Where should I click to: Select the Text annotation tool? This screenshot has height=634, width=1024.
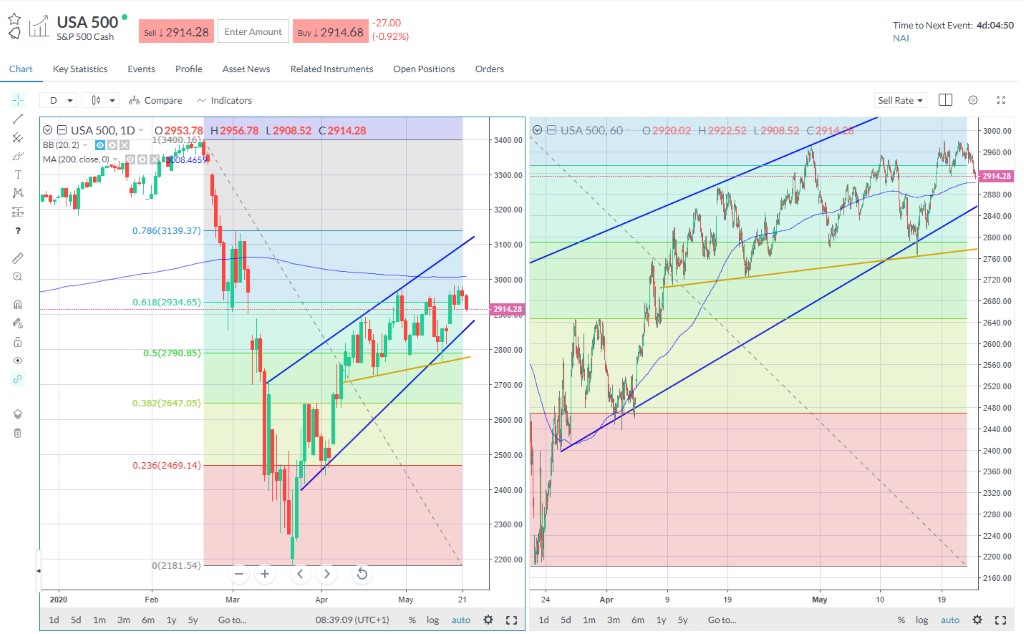[18, 174]
